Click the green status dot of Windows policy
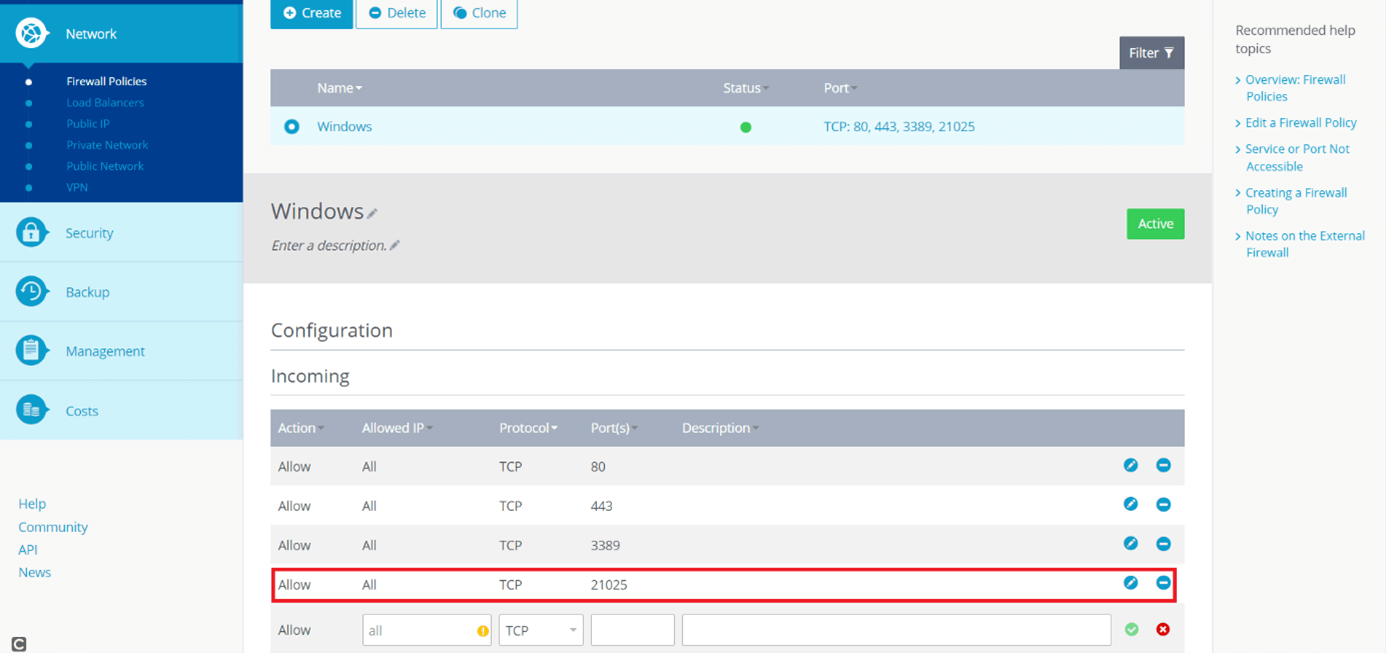The image size is (1386, 653). [745, 127]
